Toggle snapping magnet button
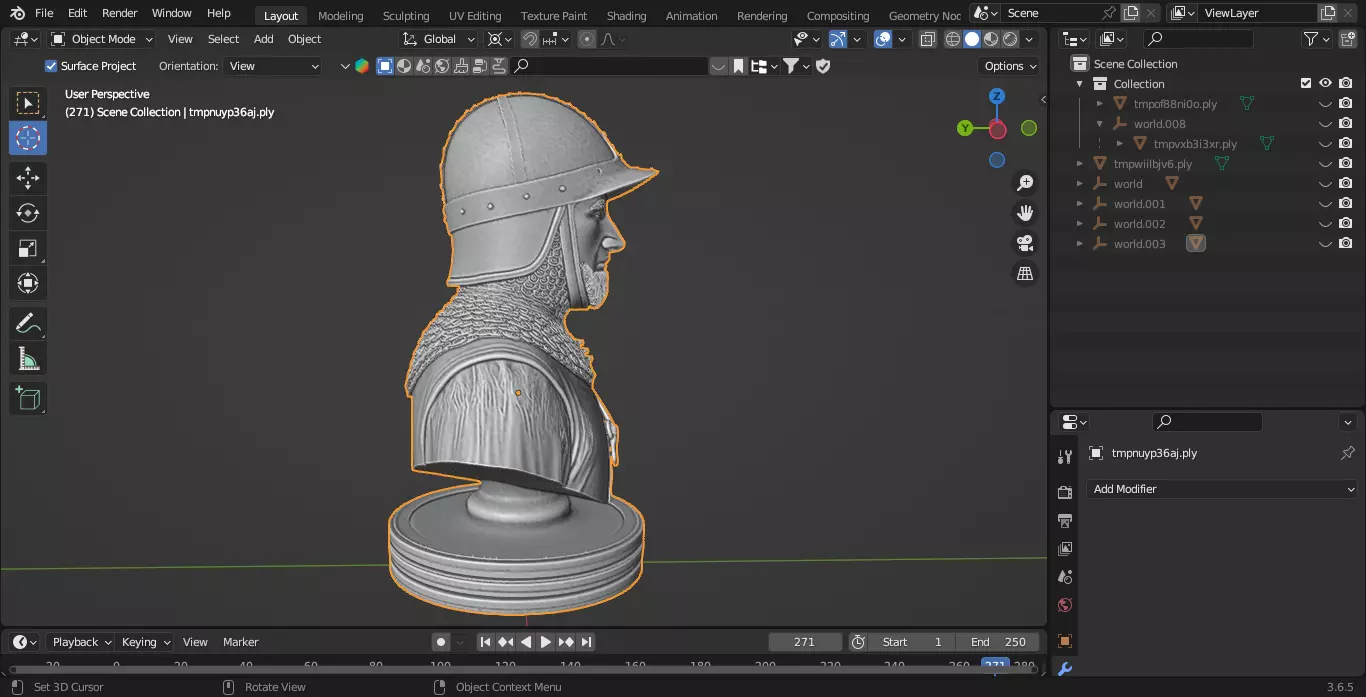The image size is (1366, 697). pyautogui.click(x=530, y=39)
